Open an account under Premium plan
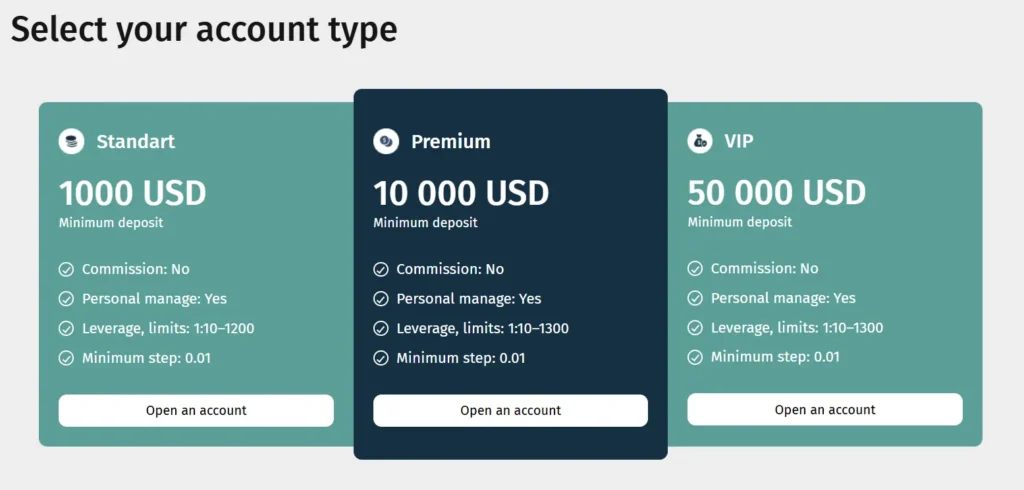This screenshot has width=1024, height=490. (510, 410)
